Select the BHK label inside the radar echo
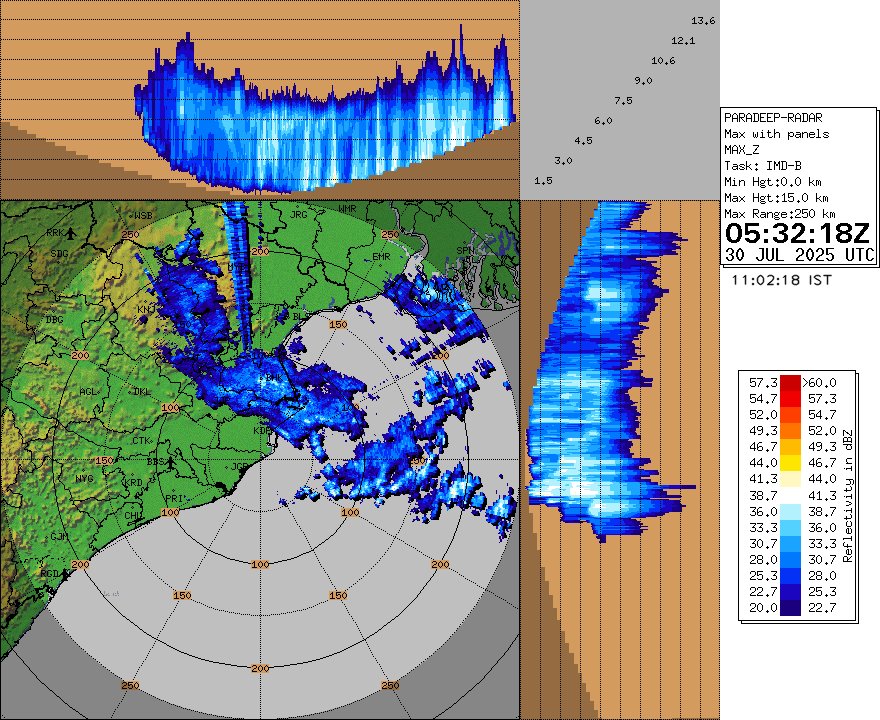The width and height of the screenshot is (880, 720). tap(273, 378)
